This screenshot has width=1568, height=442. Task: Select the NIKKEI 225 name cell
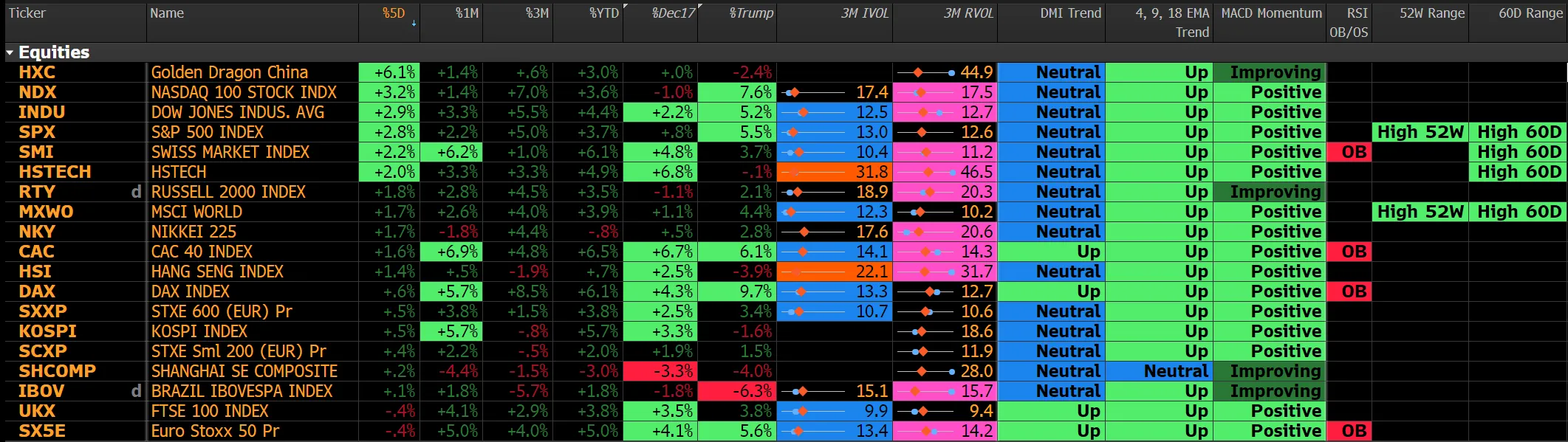point(194,232)
